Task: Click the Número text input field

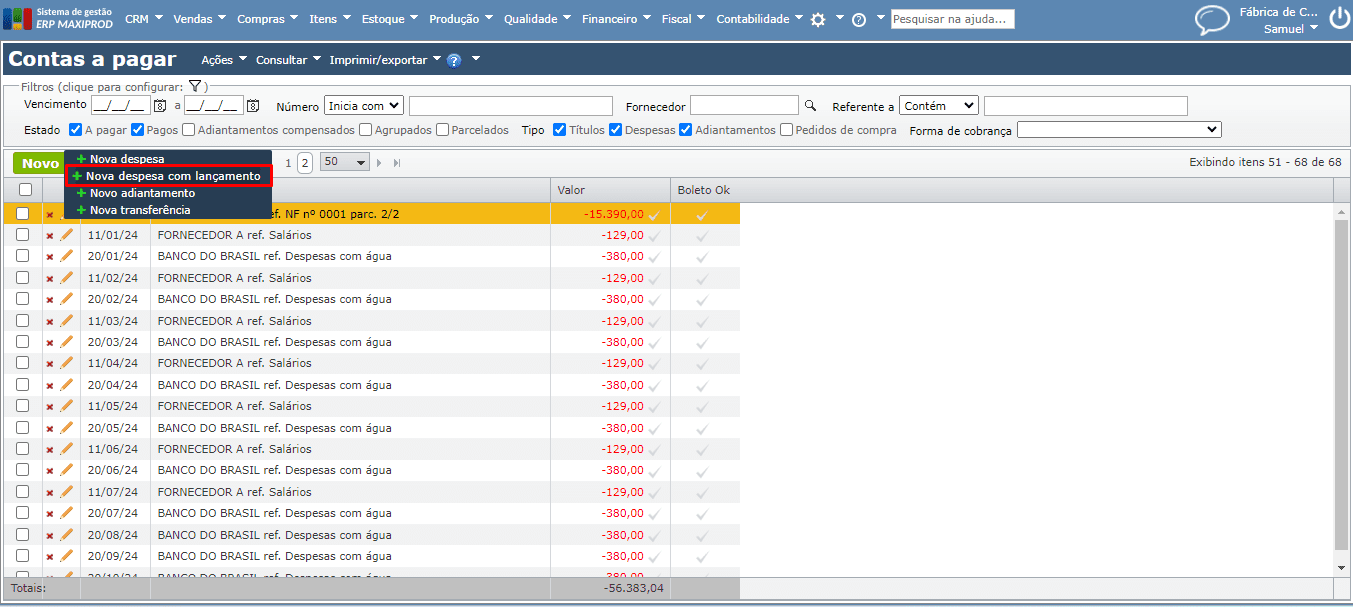Action: pos(510,106)
